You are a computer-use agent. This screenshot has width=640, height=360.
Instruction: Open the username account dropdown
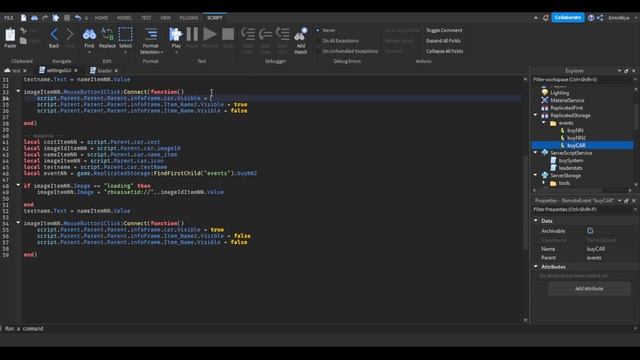[635, 18]
